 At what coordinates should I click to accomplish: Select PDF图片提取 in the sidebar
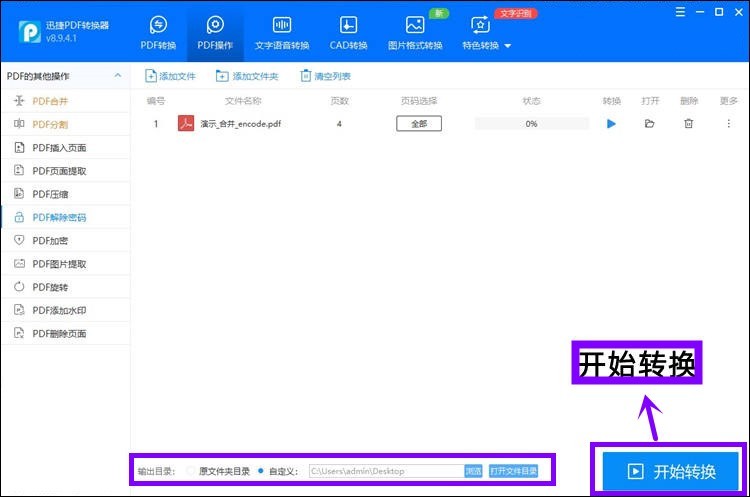tap(66, 264)
